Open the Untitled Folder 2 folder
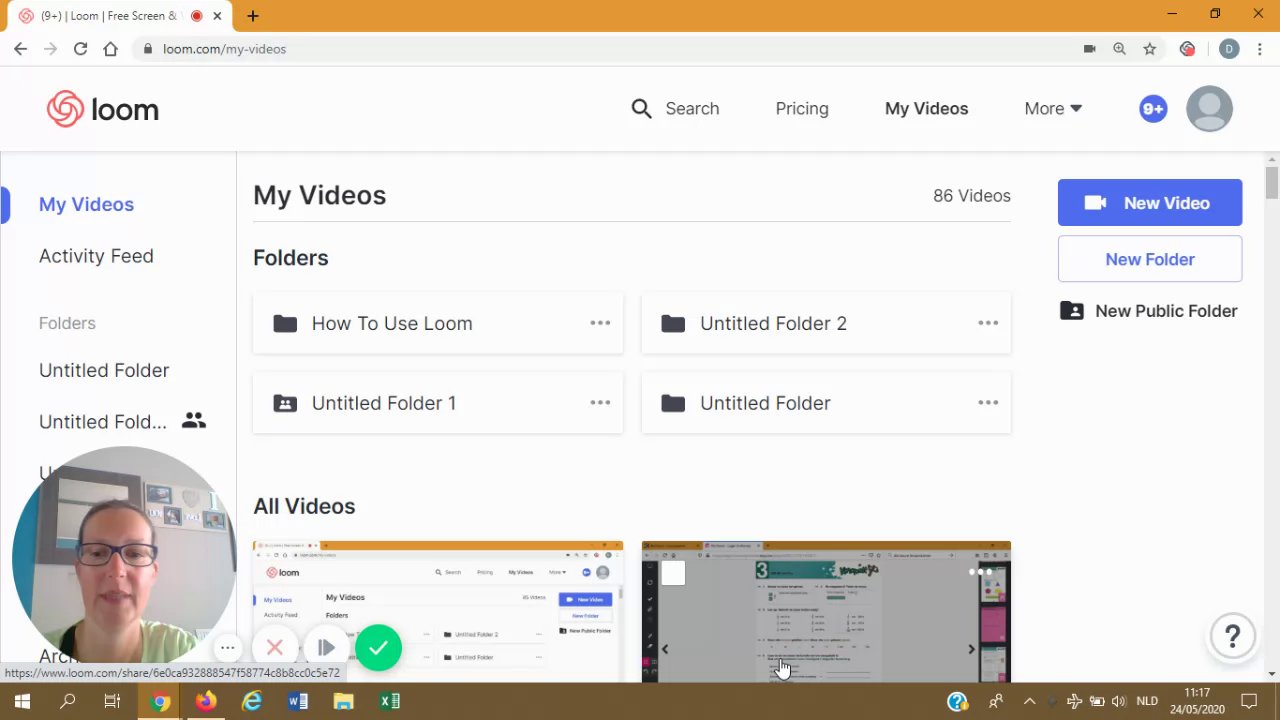 click(x=826, y=323)
